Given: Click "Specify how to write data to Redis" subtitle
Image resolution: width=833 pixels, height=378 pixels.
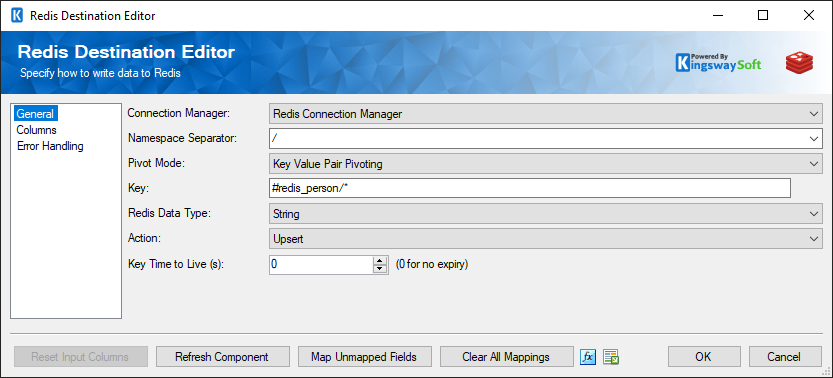Looking at the screenshot, I should 100,73.
